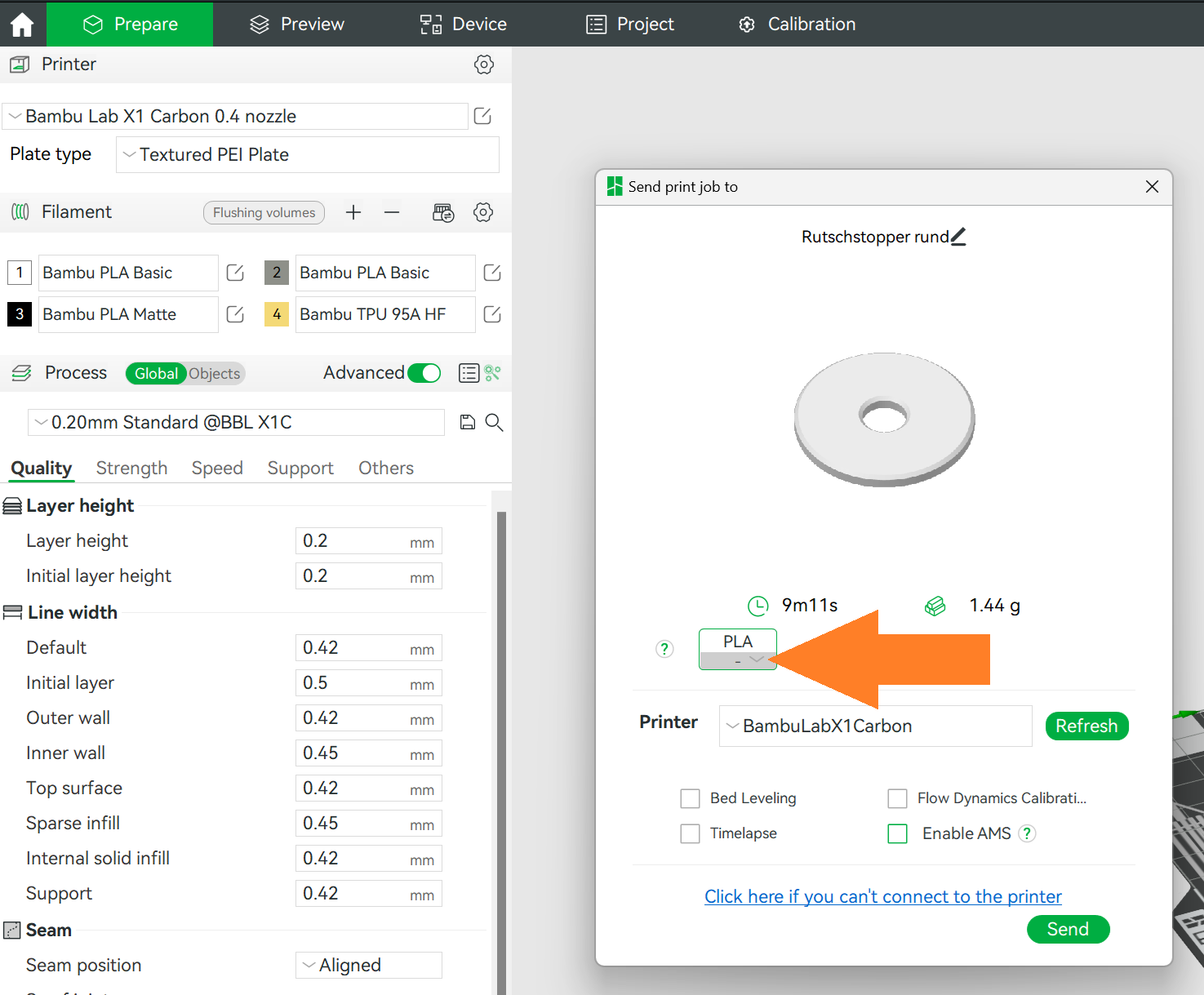Image resolution: width=1204 pixels, height=995 pixels.
Task: Click the Home icon in top bar
Action: 22,24
